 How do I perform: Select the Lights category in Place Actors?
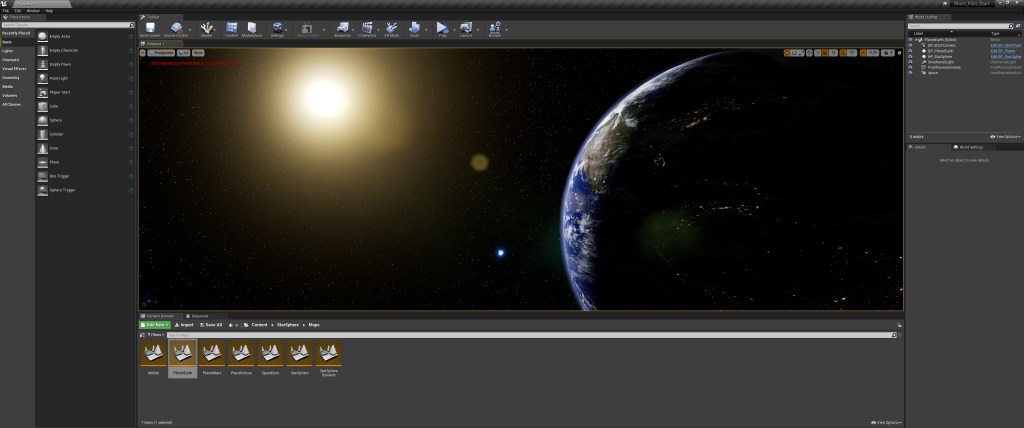[x=7, y=50]
